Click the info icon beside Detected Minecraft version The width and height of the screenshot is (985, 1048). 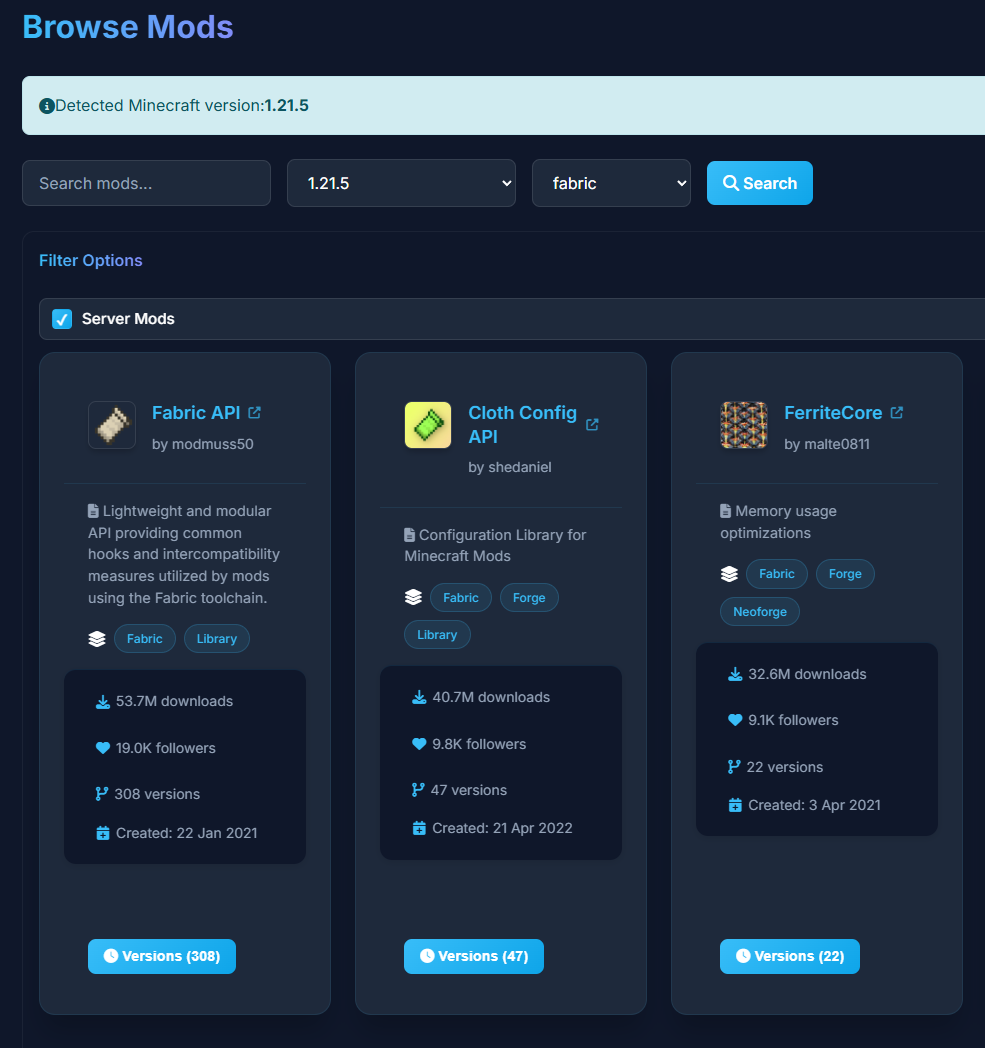click(47, 106)
